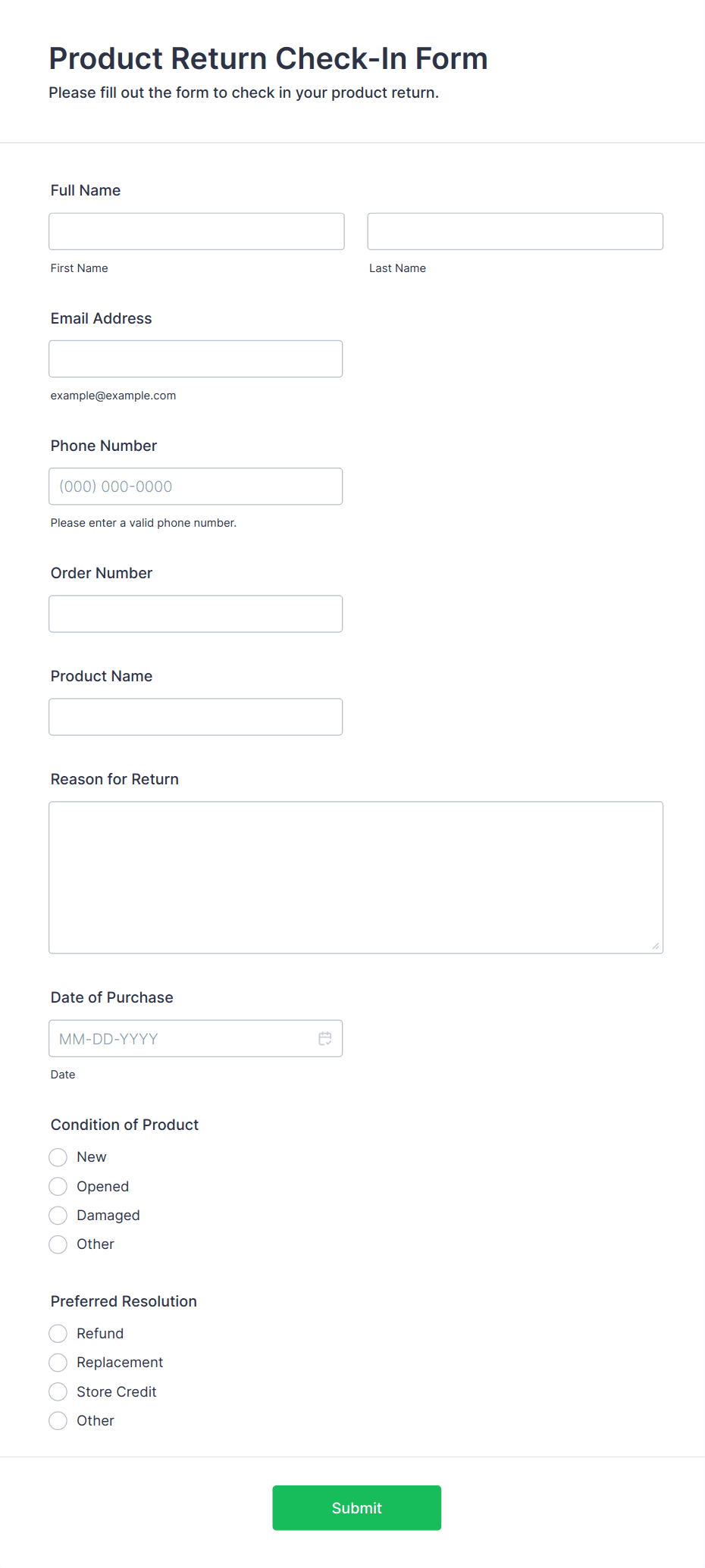Screen dimensions: 705x1568
Task: Click the First Name input field
Action: [196, 231]
